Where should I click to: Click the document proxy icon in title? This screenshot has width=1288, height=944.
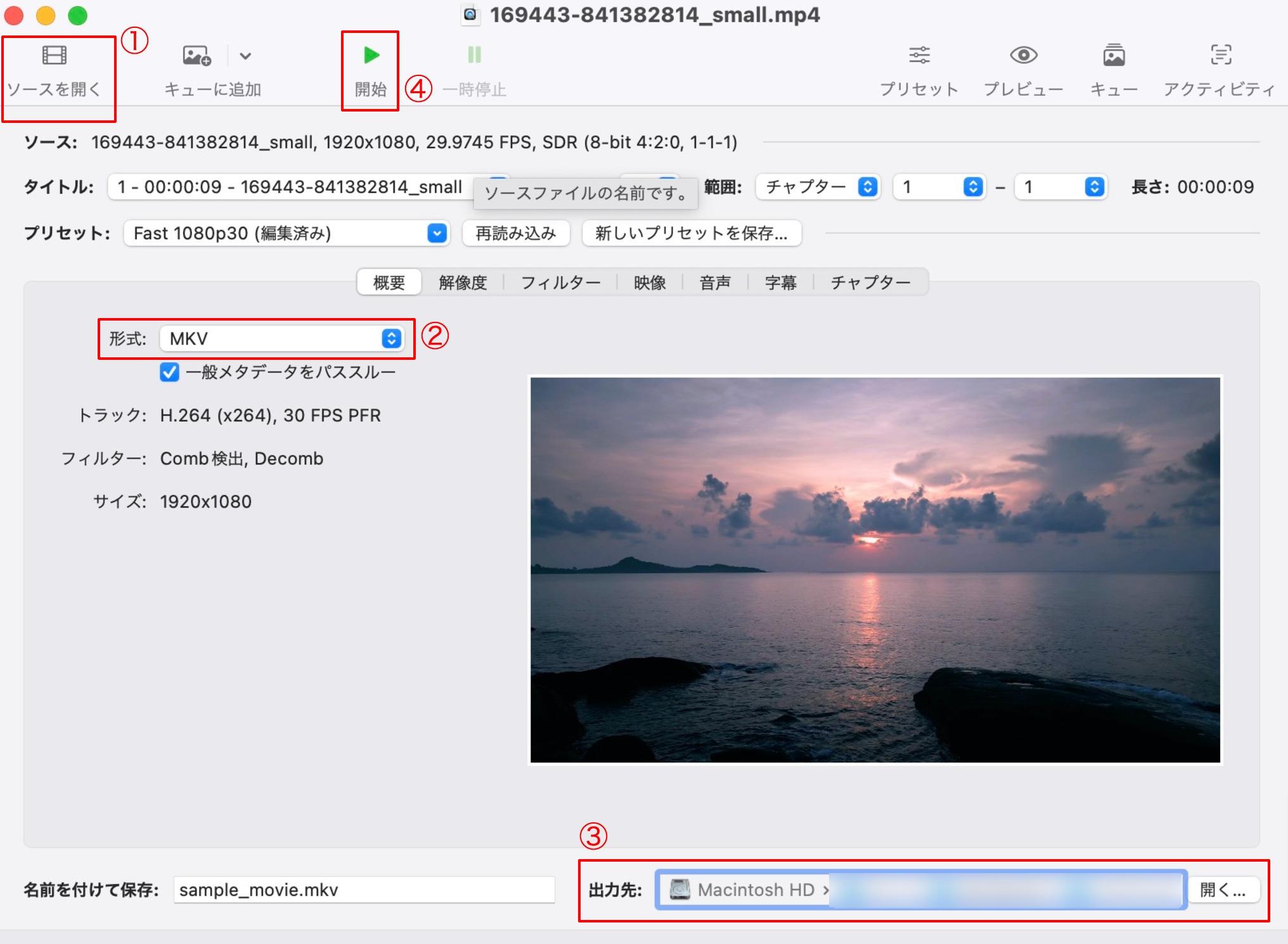click(470, 15)
